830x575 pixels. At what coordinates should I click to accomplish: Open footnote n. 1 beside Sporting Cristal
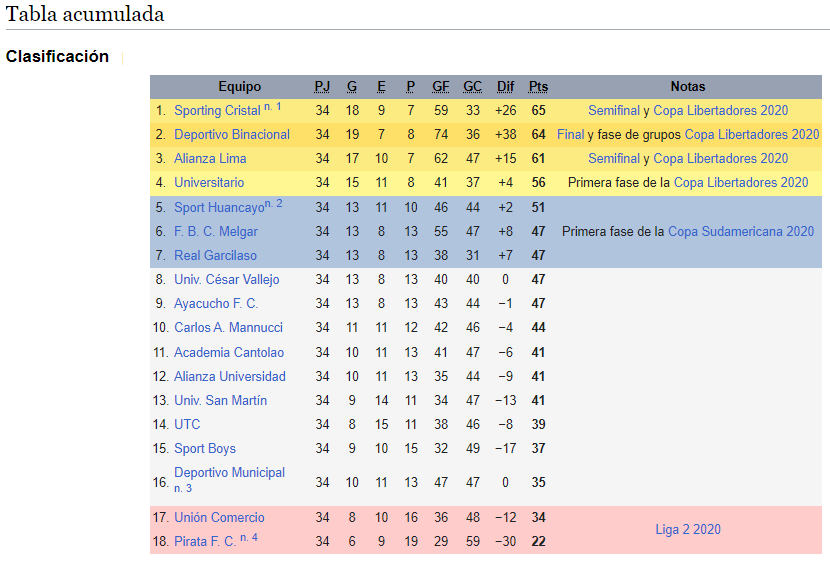pyautogui.click(x=273, y=107)
